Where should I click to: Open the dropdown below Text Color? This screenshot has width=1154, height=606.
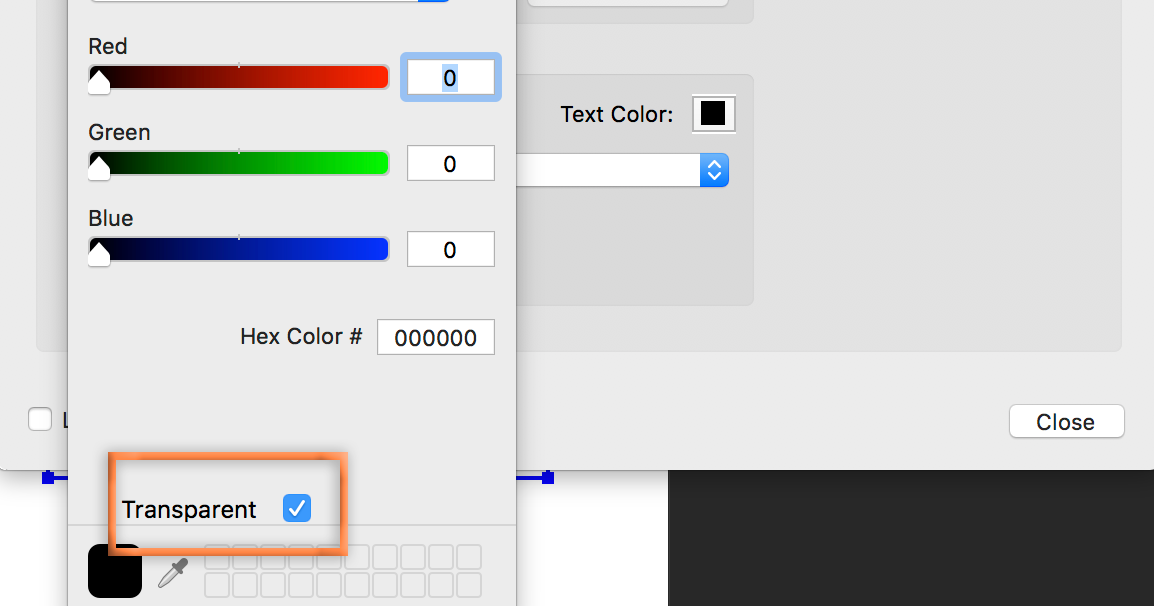[x=623, y=170]
